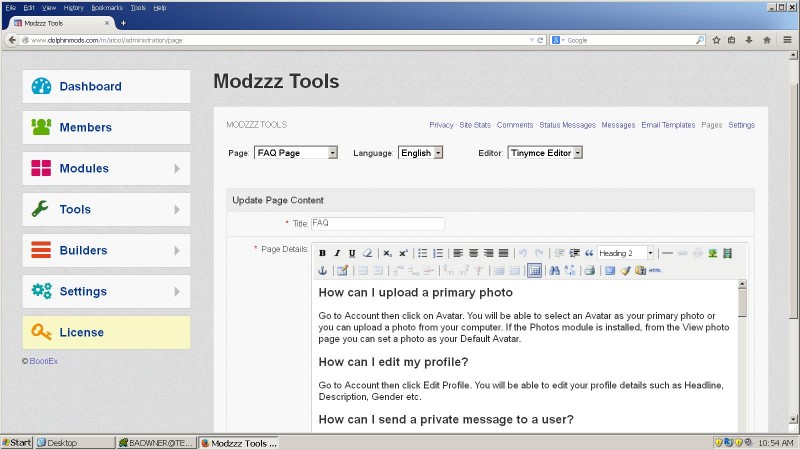Click the editor content vertical scrollbar
Viewport: 800px width, 450px height.
pyautogui.click(x=742, y=355)
